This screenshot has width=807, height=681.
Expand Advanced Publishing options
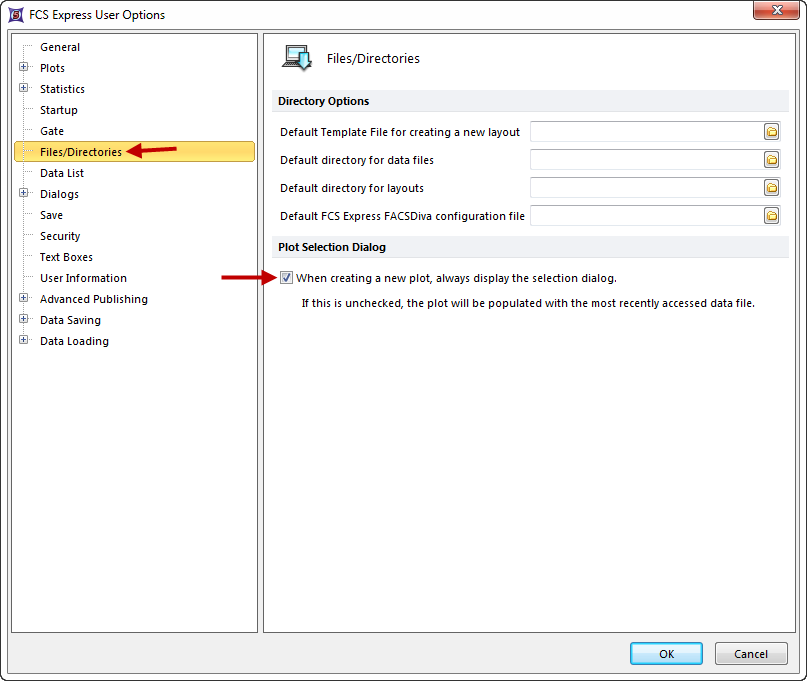(x=24, y=299)
